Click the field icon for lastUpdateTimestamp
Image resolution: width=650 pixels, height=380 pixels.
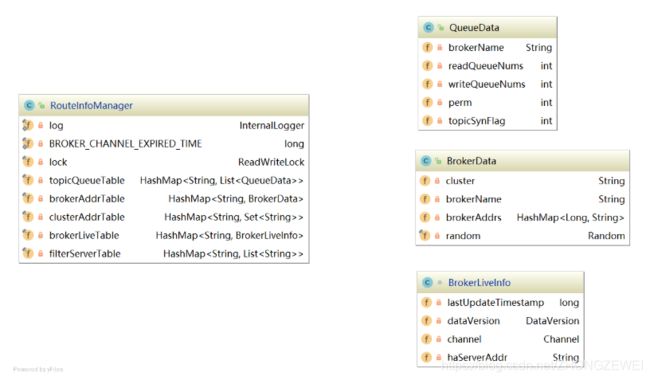[x=427, y=303]
